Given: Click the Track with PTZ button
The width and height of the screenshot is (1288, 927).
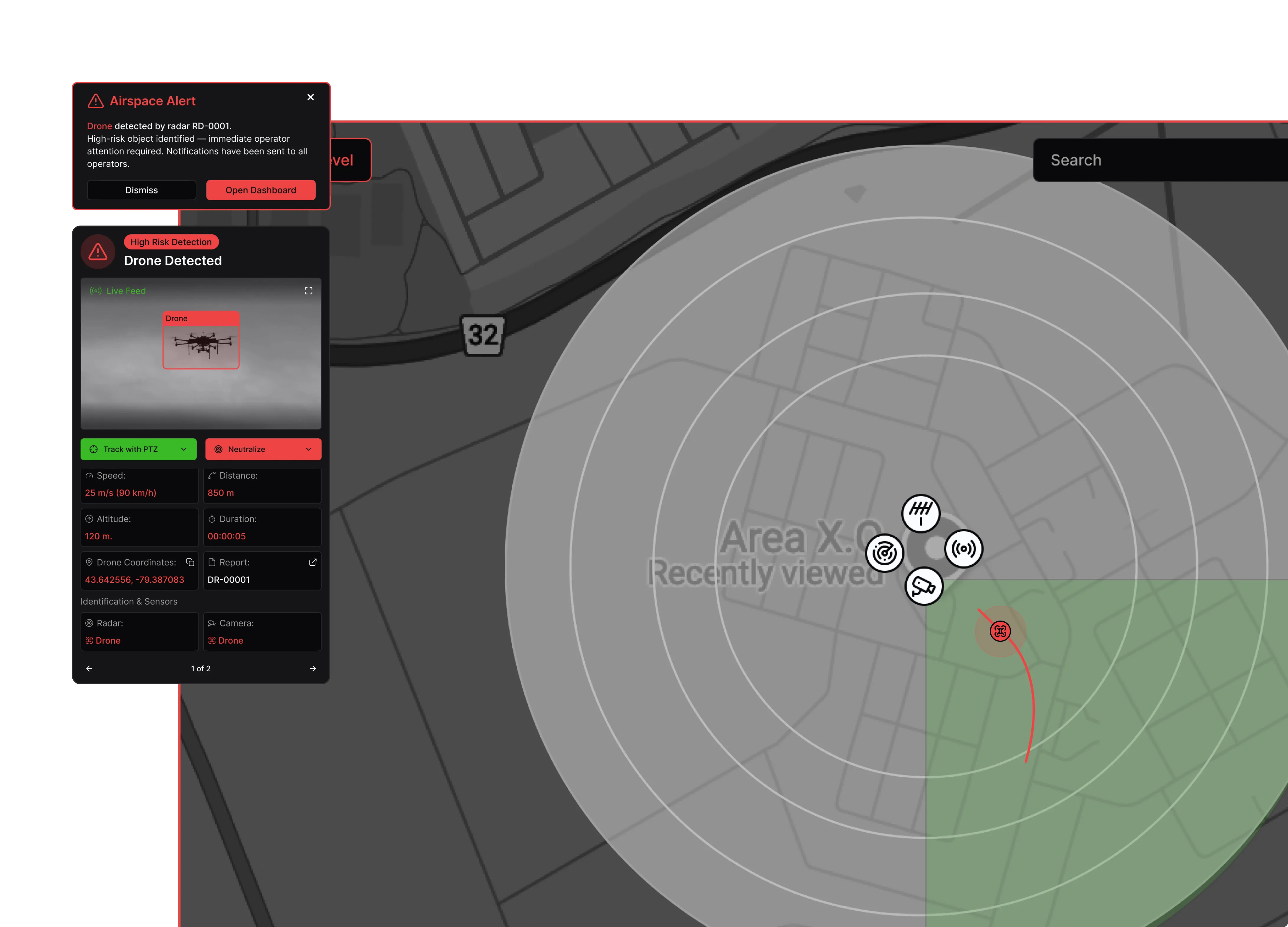Looking at the screenshot, I should 130,449.
